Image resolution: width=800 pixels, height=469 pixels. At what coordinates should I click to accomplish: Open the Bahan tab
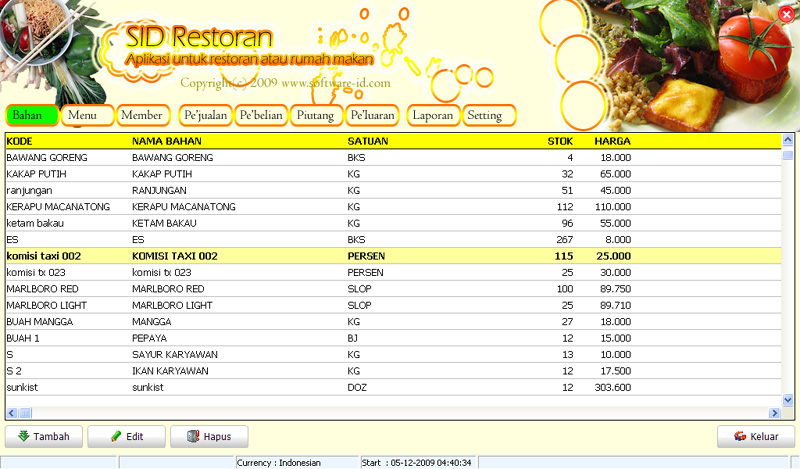pyautogui.click(x=32, y=115)
